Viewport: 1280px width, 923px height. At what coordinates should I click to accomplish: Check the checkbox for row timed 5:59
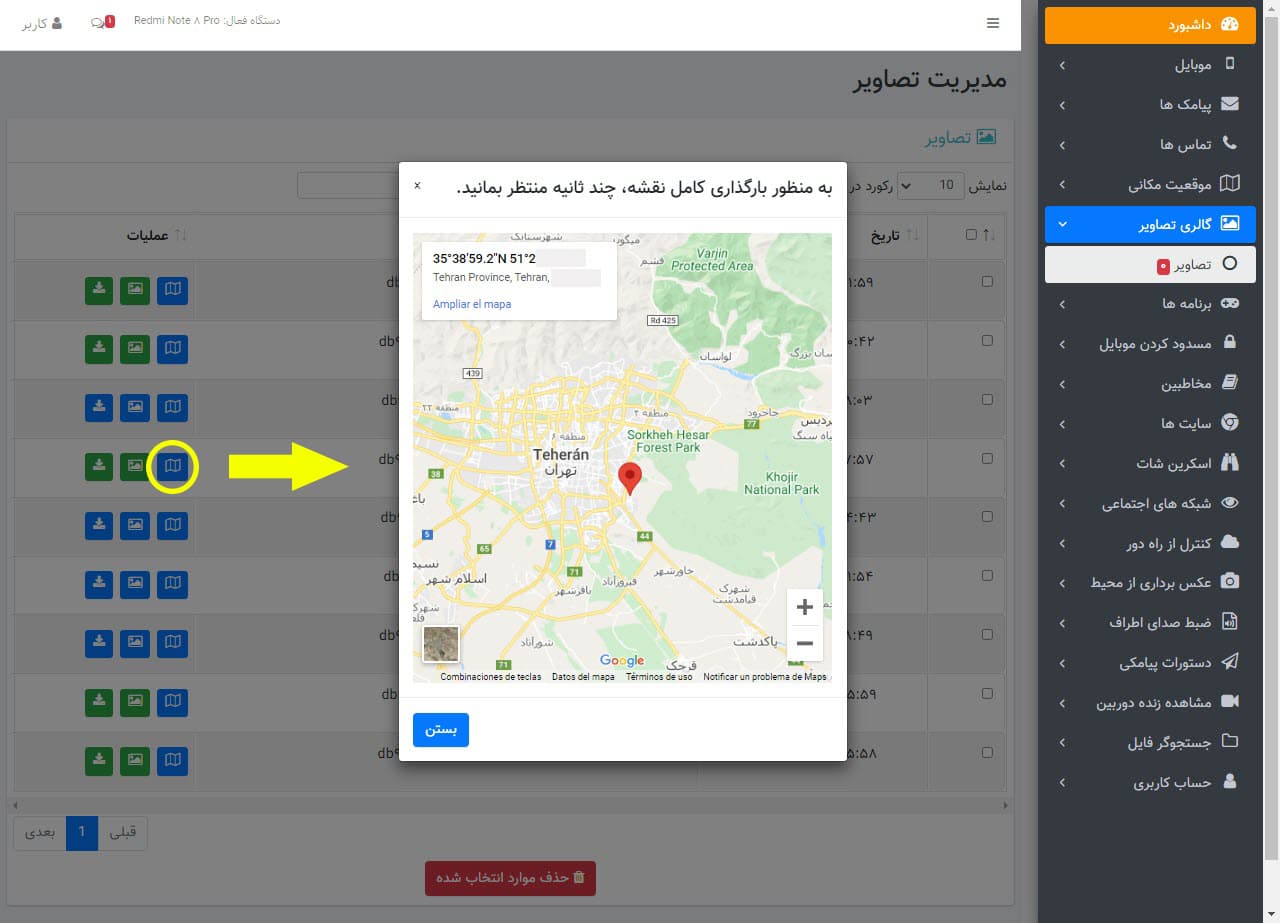(x=987, y=694)
